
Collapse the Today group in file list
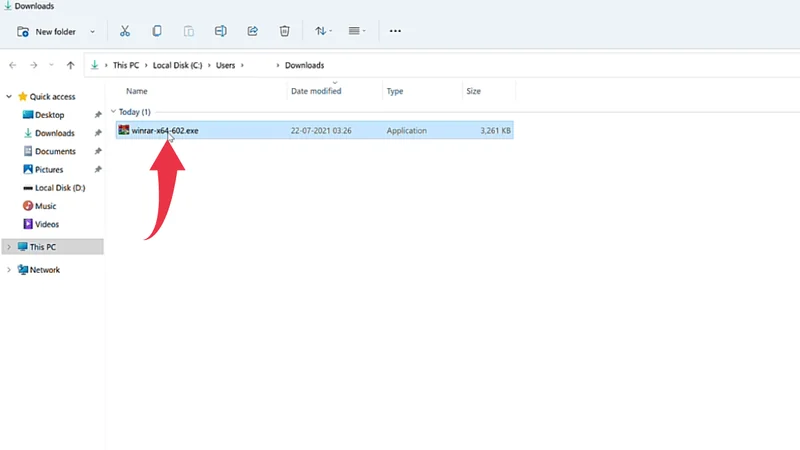click(x=113, y=112)
